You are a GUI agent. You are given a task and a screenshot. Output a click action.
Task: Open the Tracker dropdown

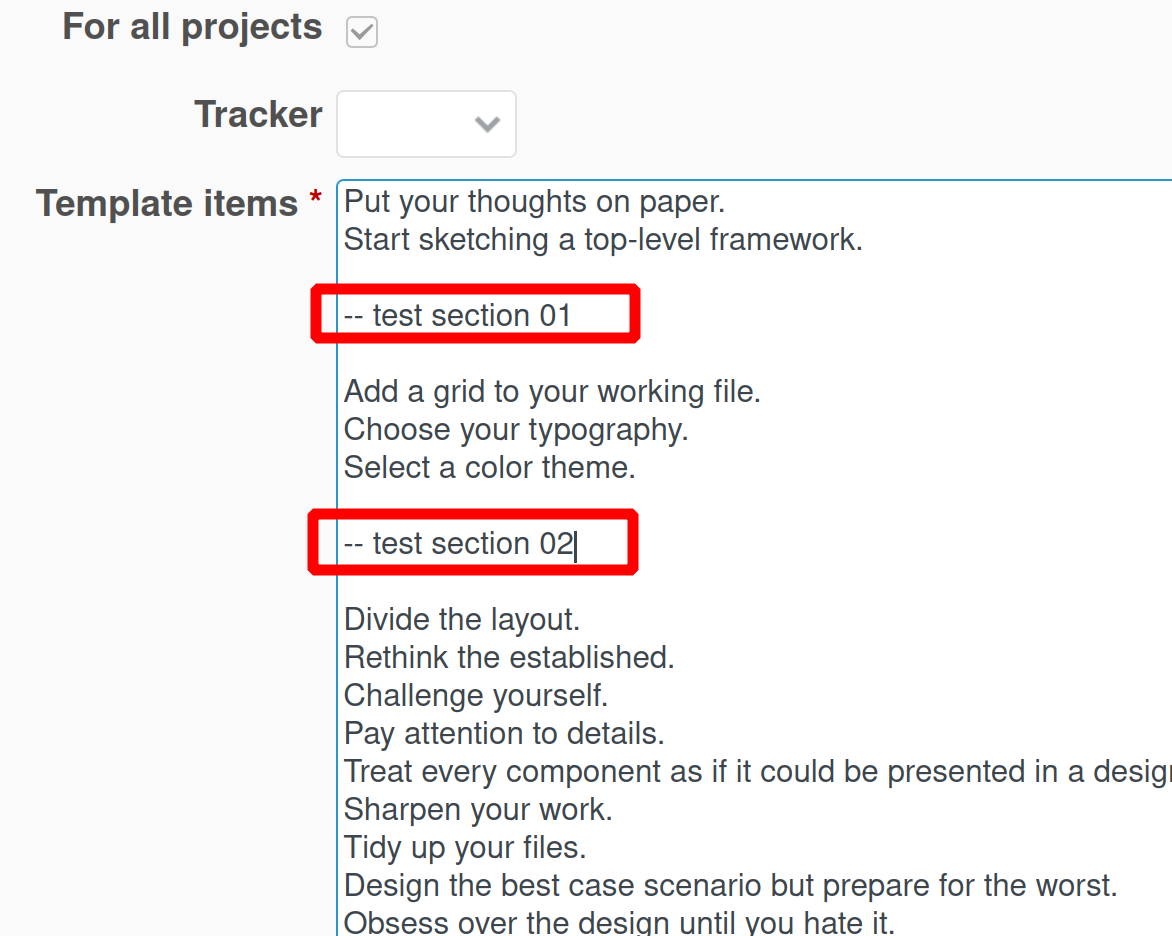click(x=425, y=123)
